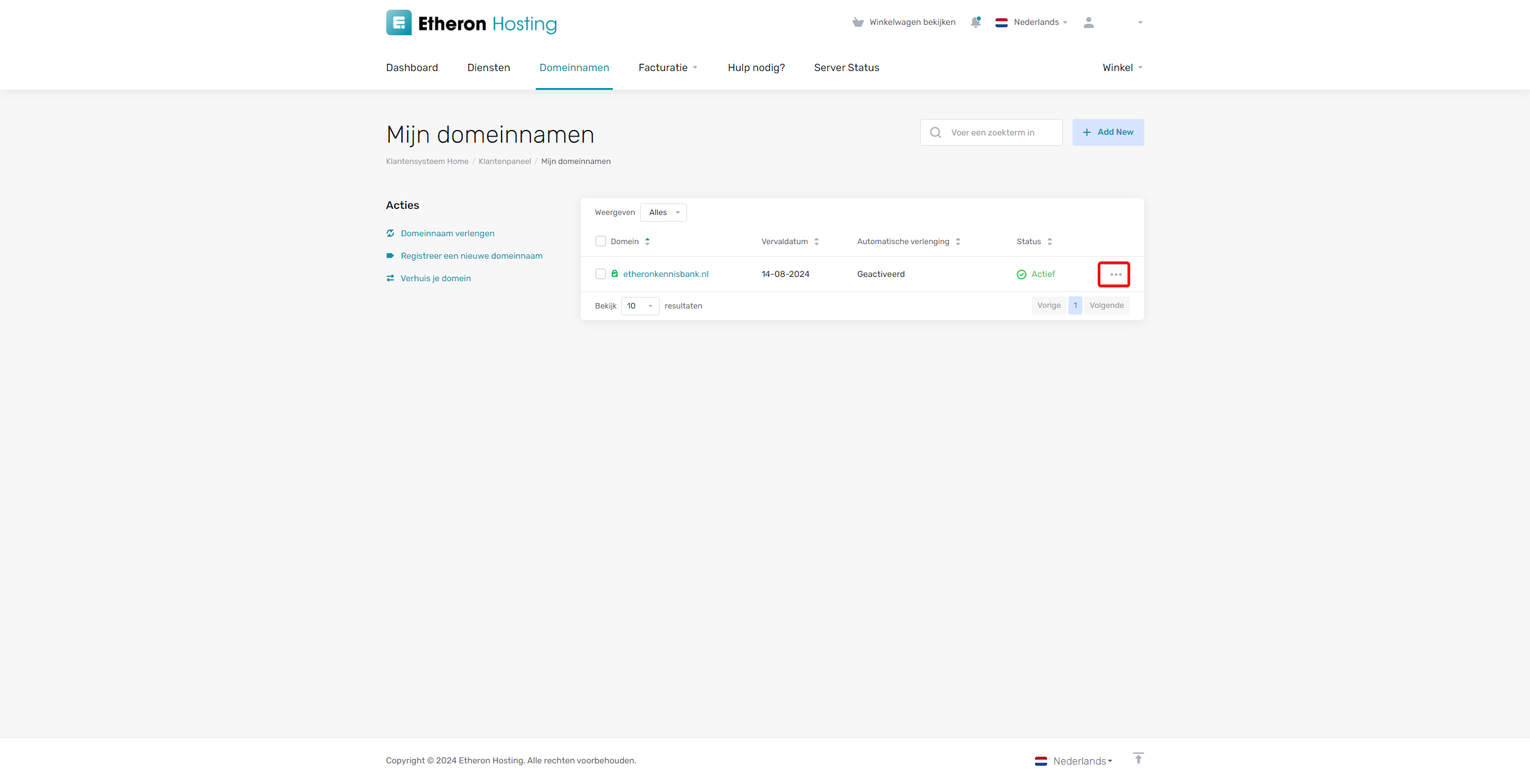Click the scroll-to-top arrow in footer
The width and height of the screenshot is (1530, 784).
1138,758
